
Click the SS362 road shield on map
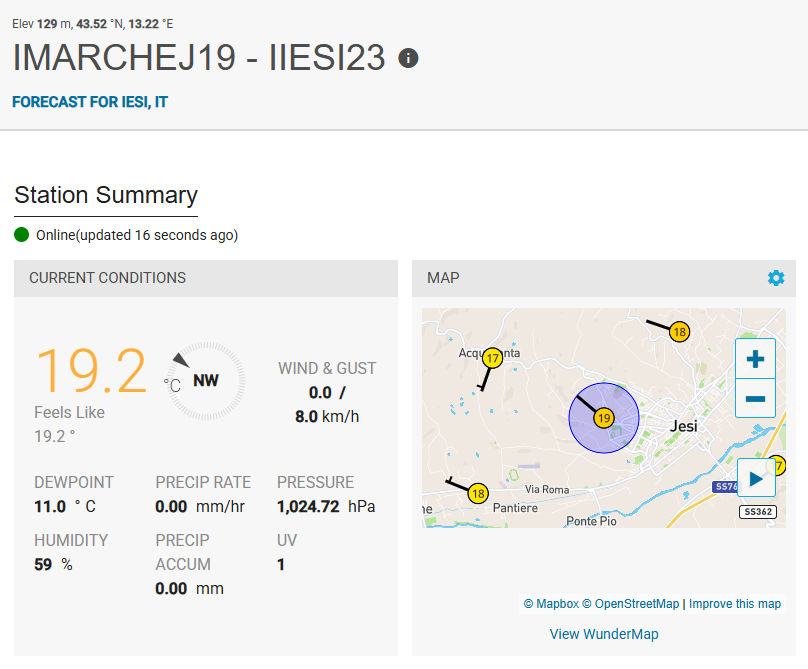point(757,512)
